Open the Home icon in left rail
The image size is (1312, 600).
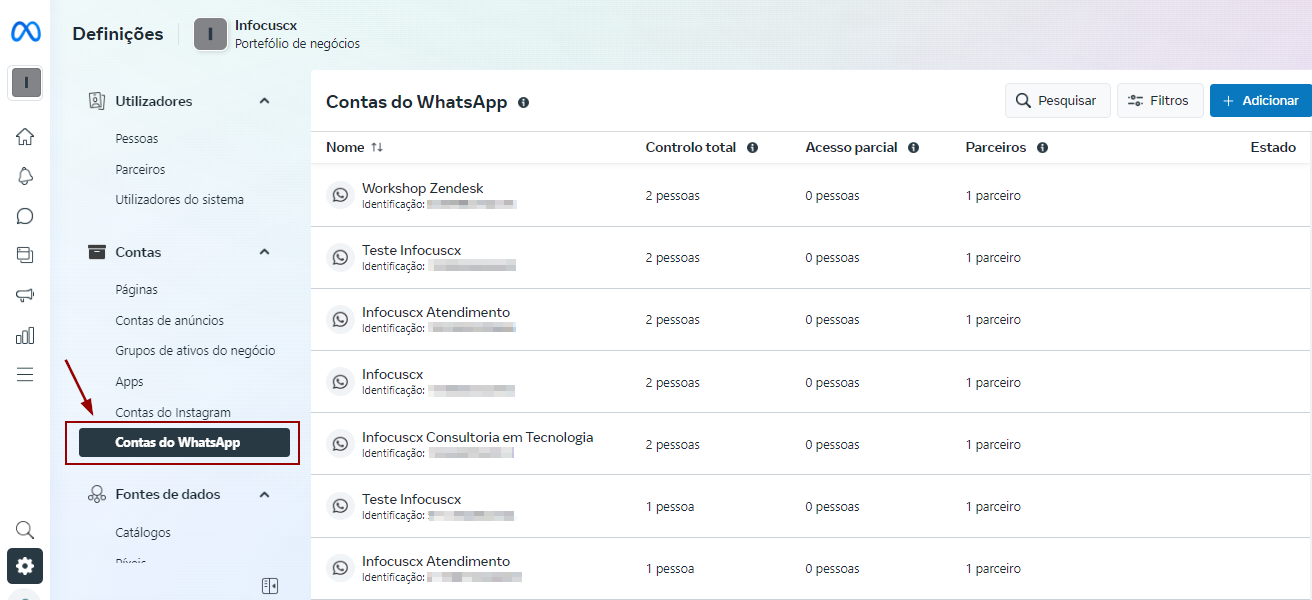point(25,137)
